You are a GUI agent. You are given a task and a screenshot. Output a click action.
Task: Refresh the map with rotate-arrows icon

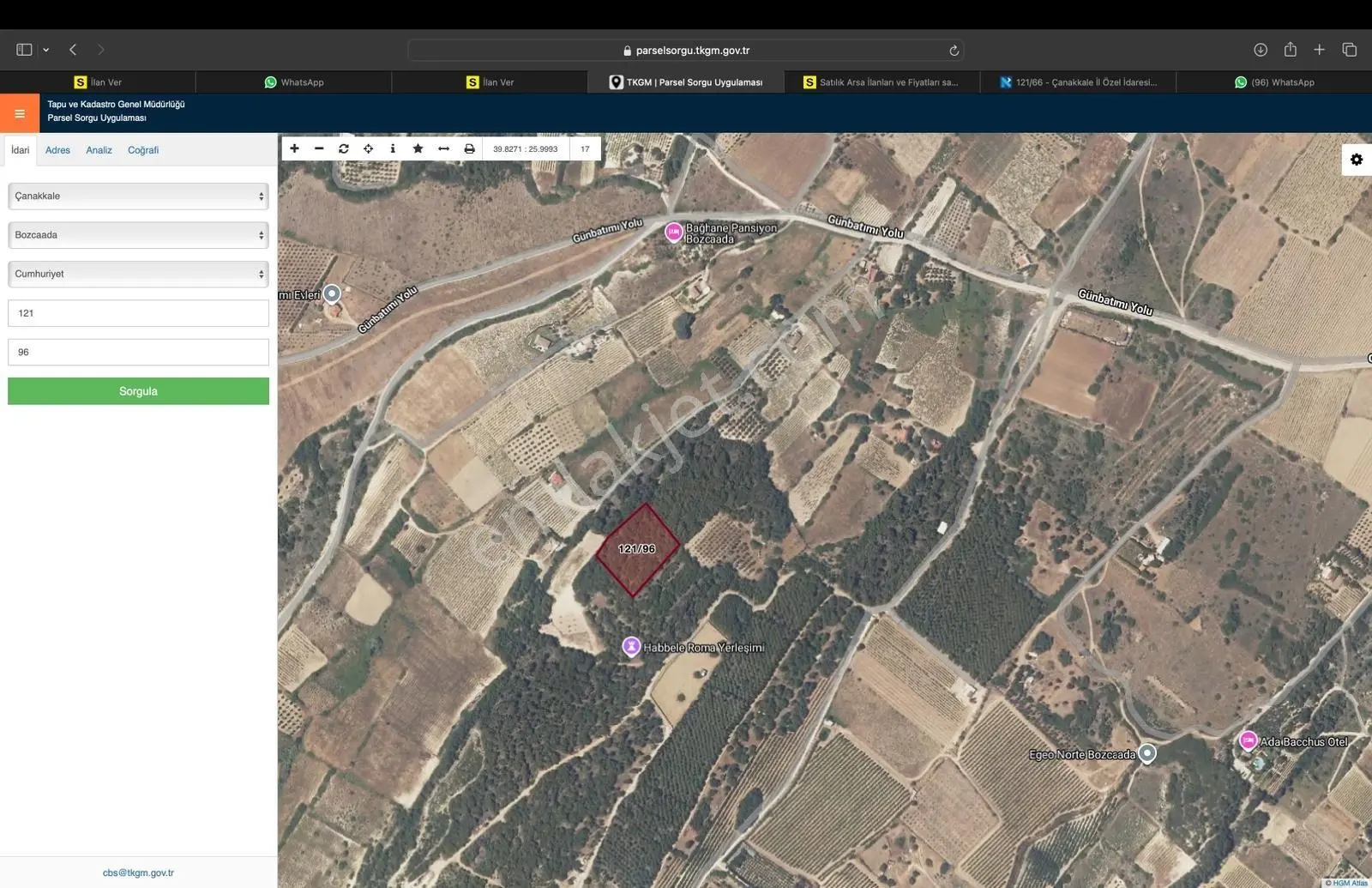tap(344, 148)
